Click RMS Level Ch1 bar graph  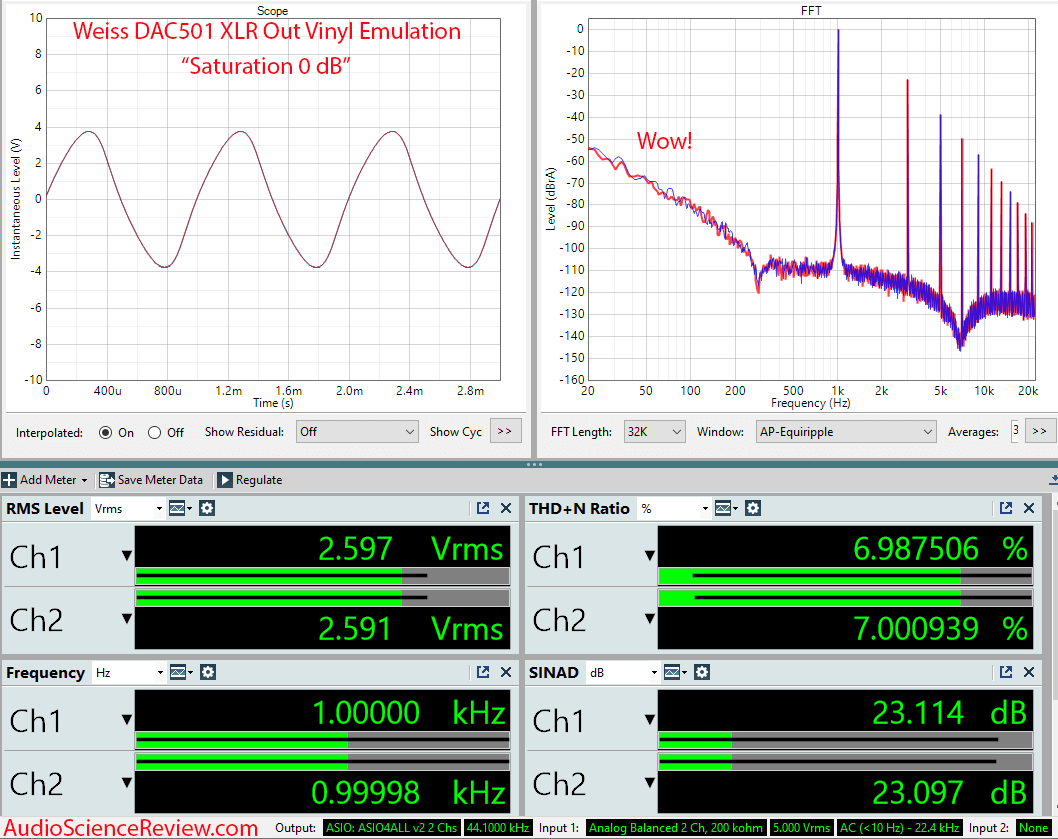tap(323, 576)
